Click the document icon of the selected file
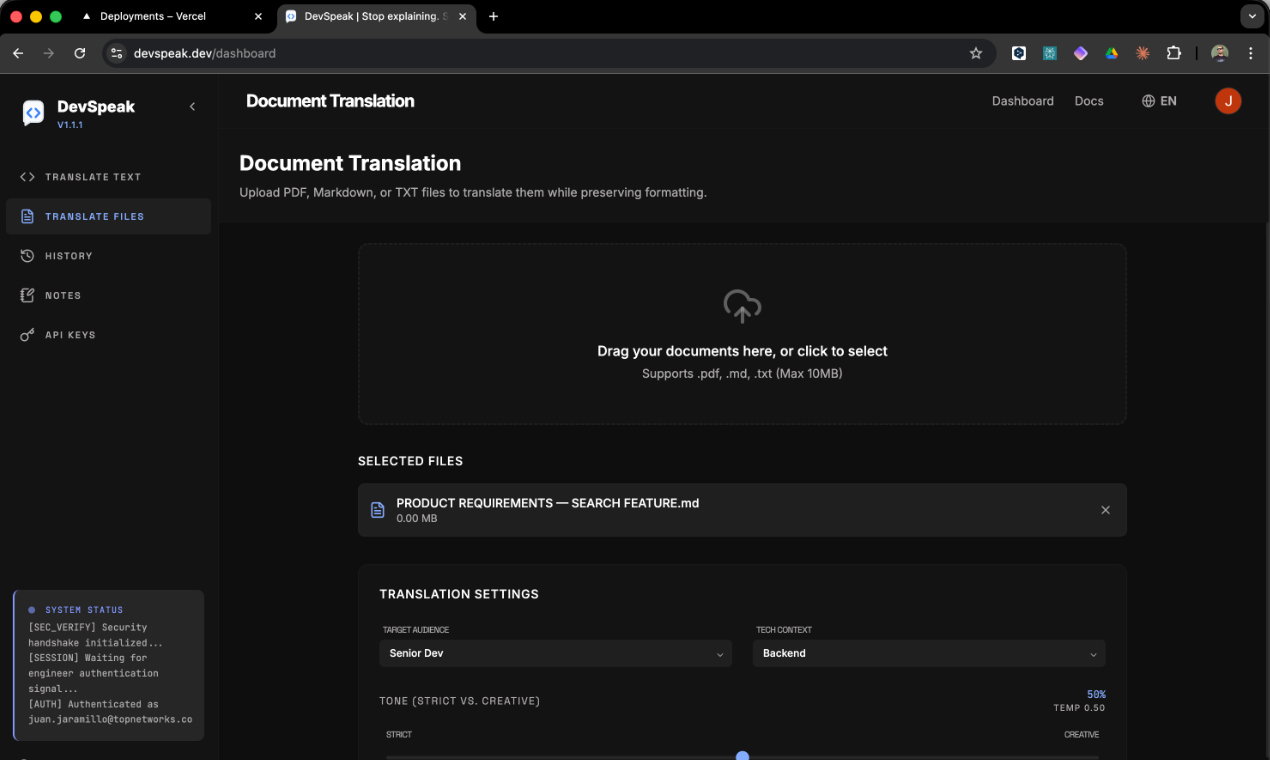Image resolution: width=1270 pixels, height=760 pixels. (378, 510)
